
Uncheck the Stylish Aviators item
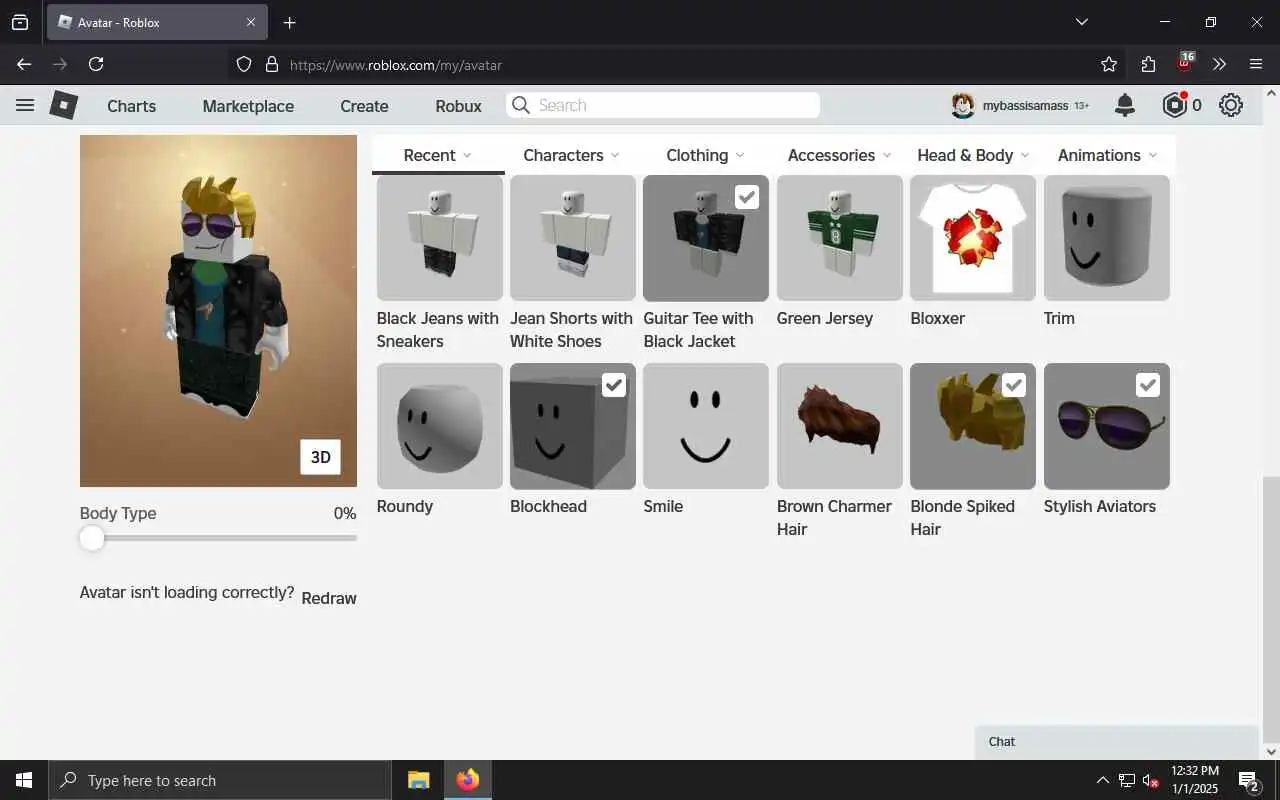(1148, 385)
